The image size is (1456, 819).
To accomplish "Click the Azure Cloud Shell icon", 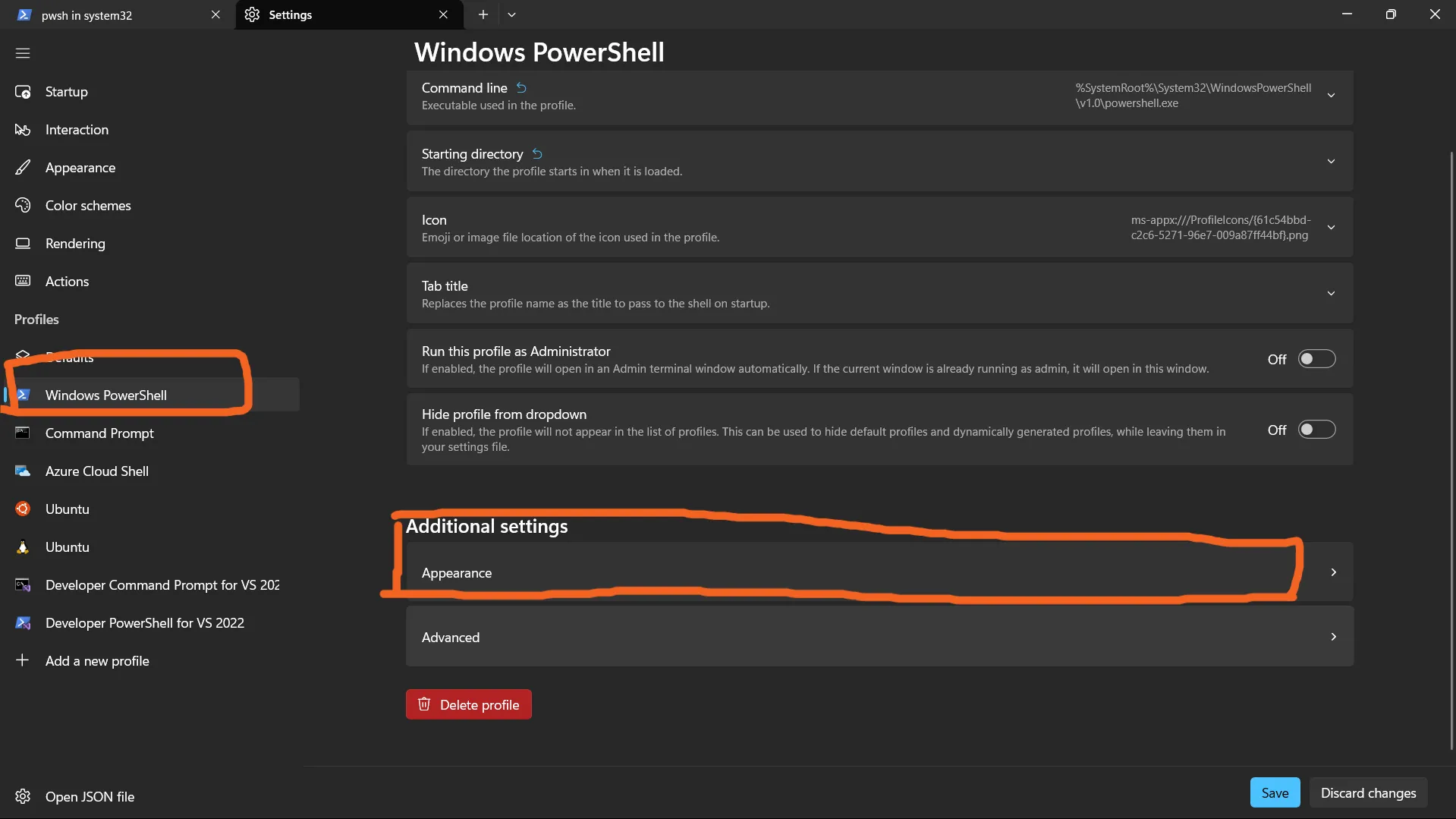I will pyautogui.click(x=23, y=471).
